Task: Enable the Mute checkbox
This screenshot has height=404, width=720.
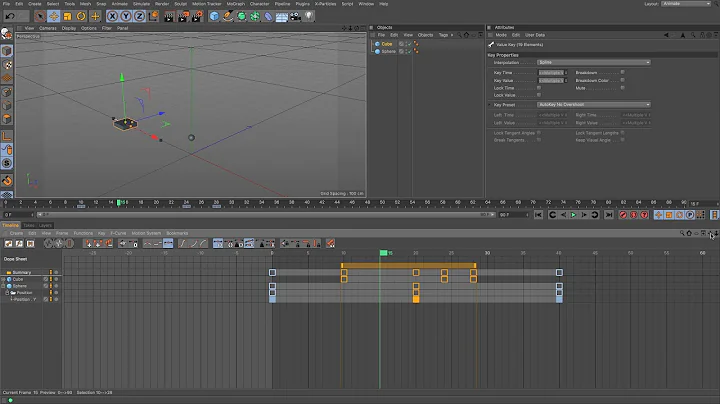Action: (x=622, y=88)
